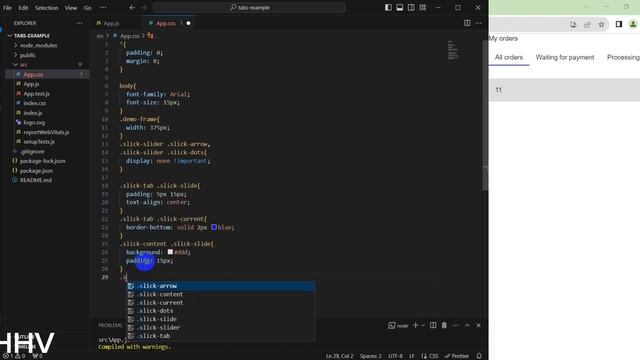Open the launch profile dropdown beside plus
Viewport: 640px width, 360px height.
coord(423,325)
